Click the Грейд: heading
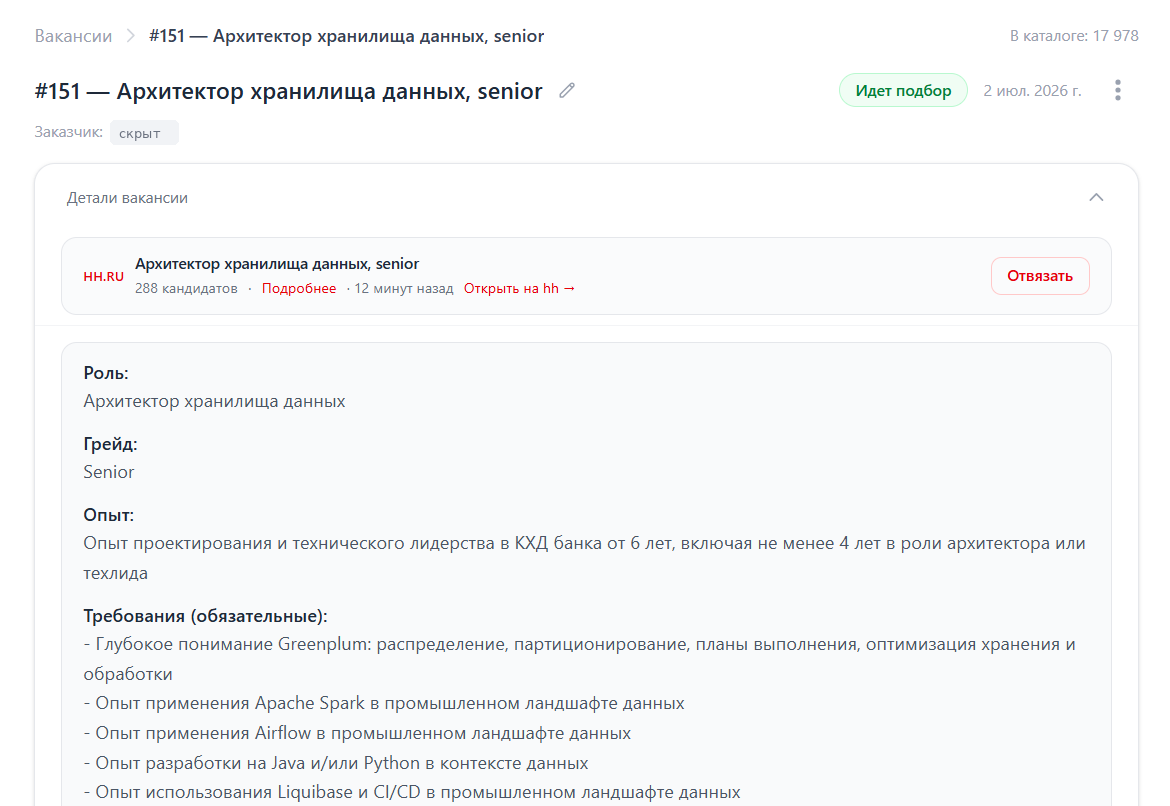The height and width of the screenshot is (806, 1170). point(110,444)
